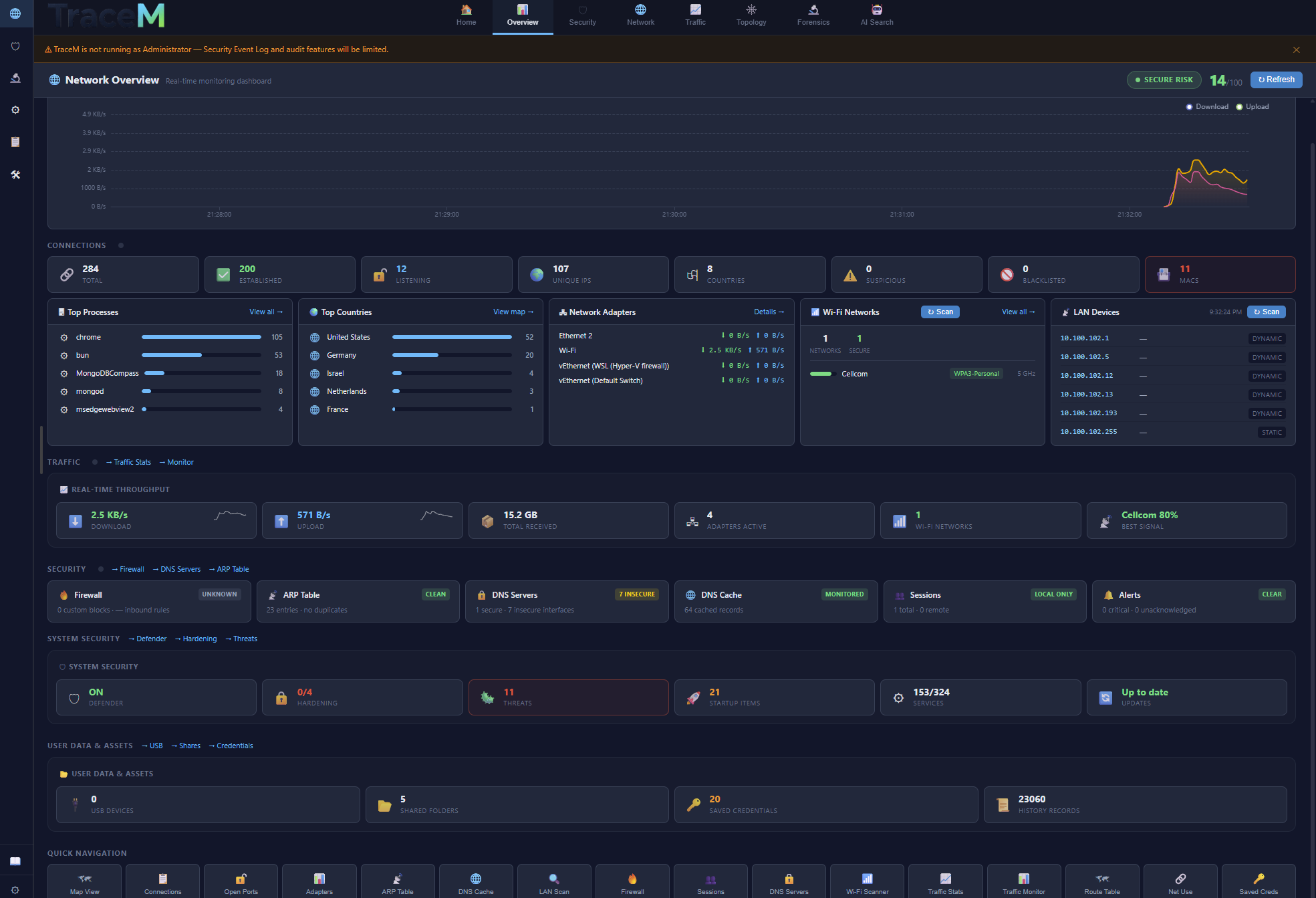Click the 571 B/s Upload card

362,520
